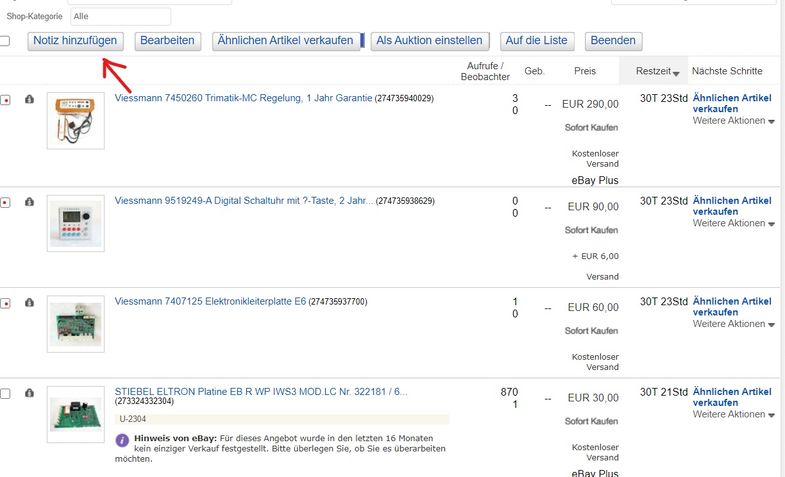Expand Weitere Aktionen for the Digital Schaltuhr listing
This screenshot has width=785, height=477.
[x=734, y=223]
